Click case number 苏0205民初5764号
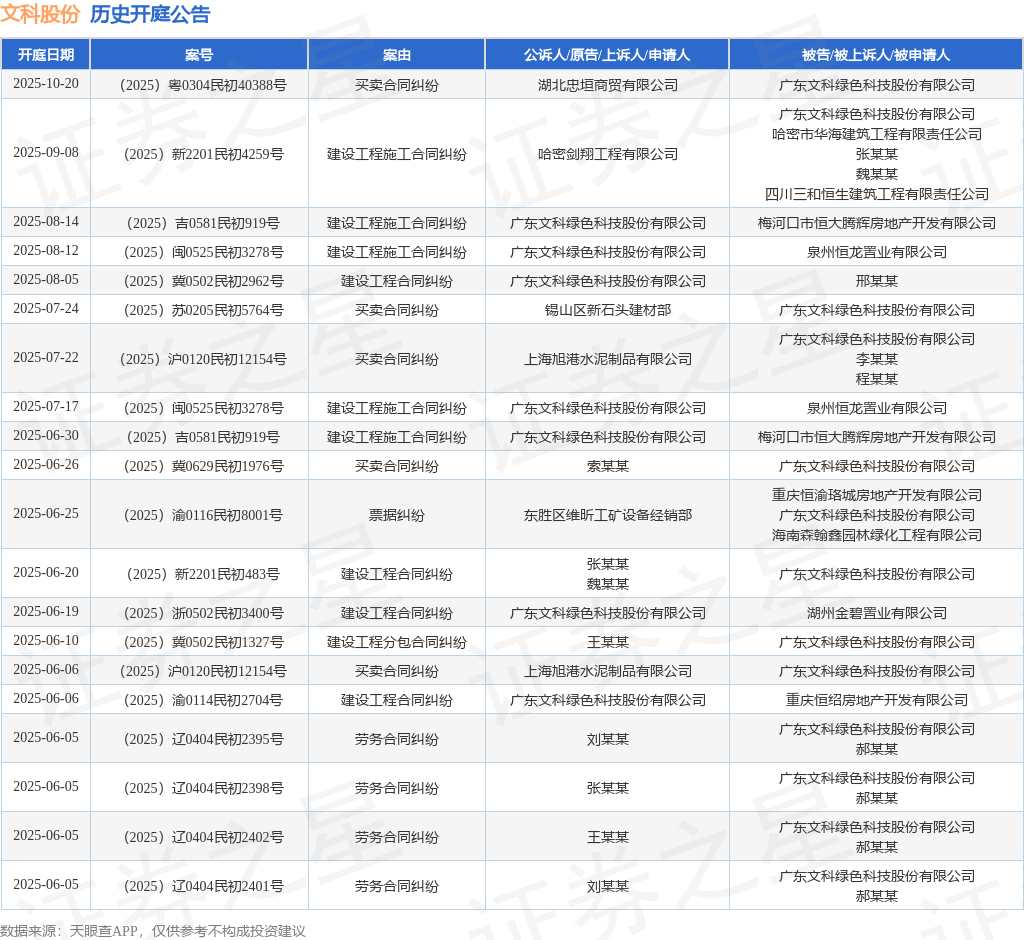The height and width of the screenshot is (940, 1024). [x=203, y=310]
